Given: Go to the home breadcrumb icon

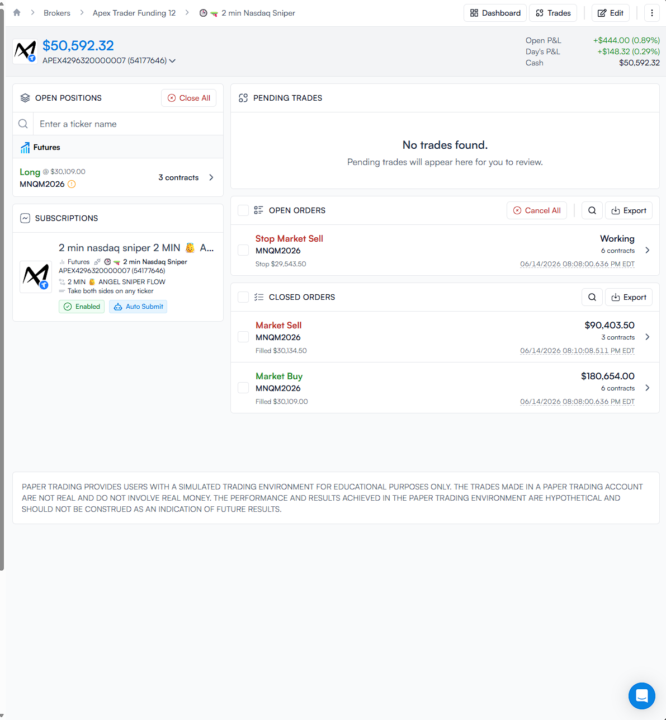Looking at the screenshot, I should click(17, 12).
